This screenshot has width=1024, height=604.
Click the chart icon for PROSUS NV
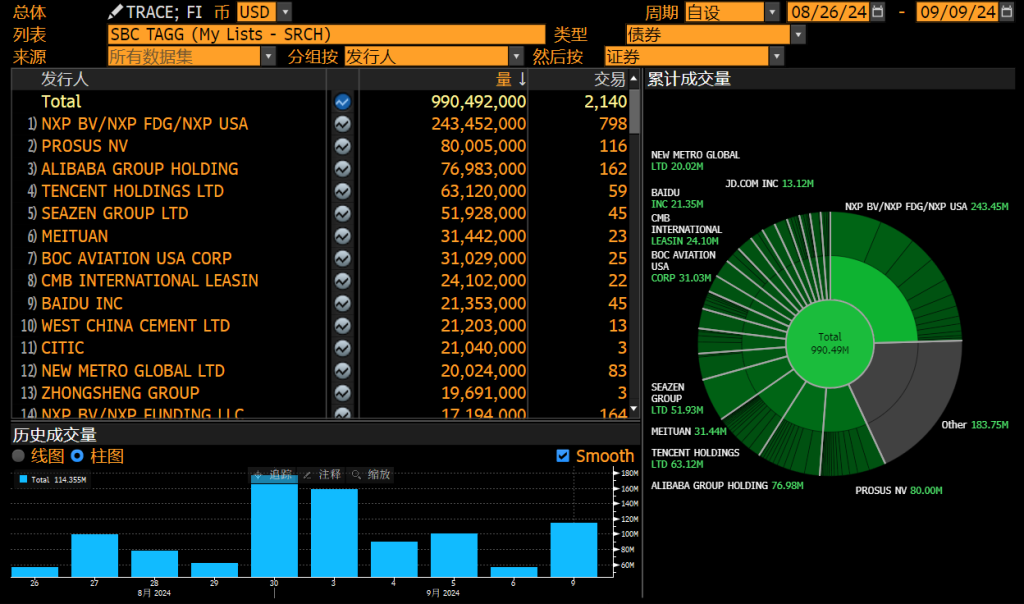(343, 147)
